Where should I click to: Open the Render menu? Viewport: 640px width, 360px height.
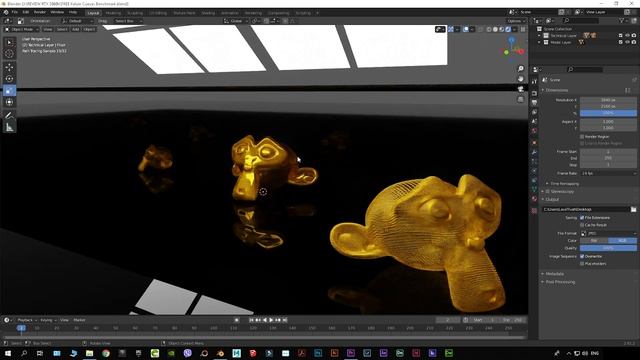(40, 12)
